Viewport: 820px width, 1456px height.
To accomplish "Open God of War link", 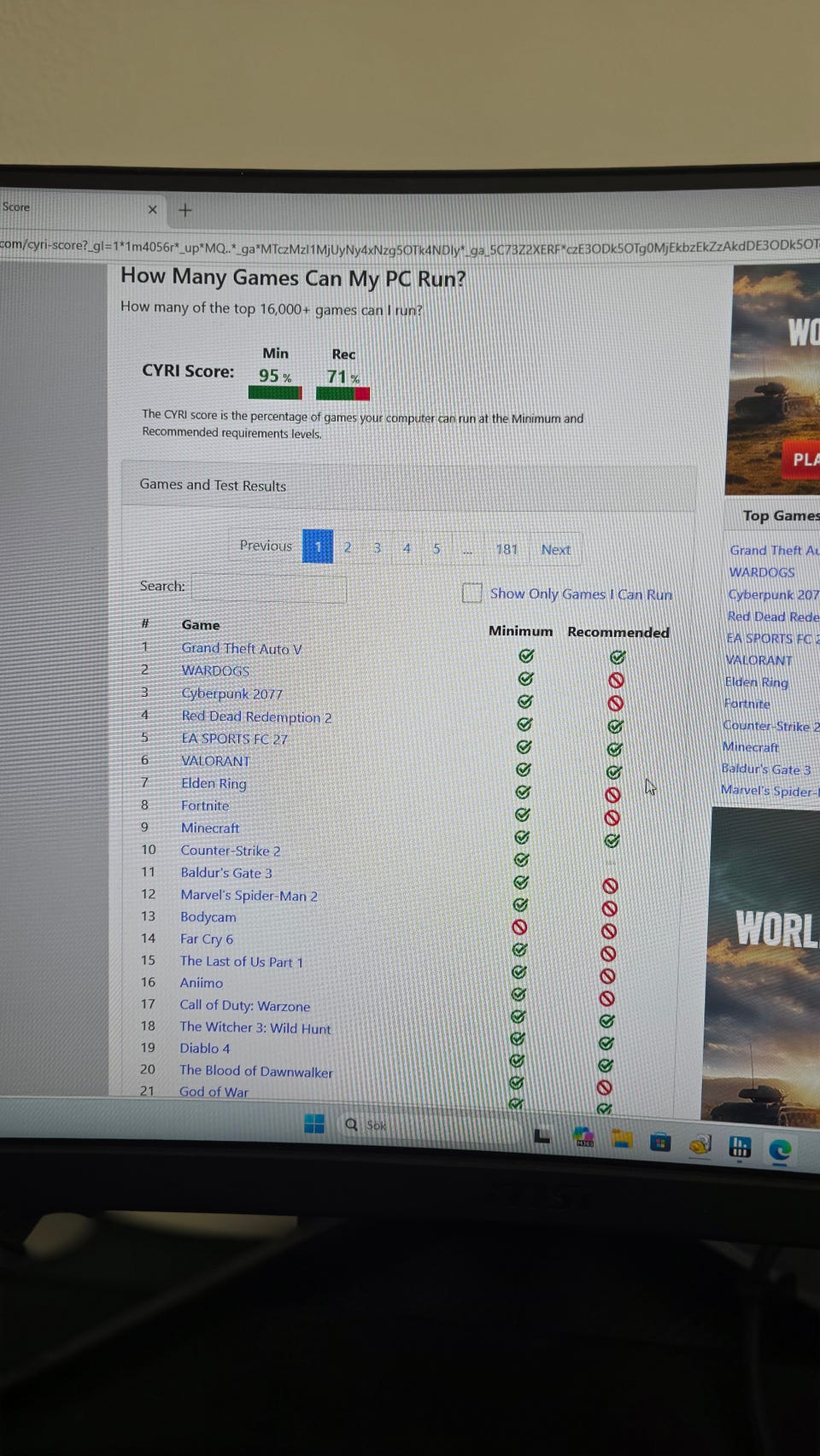I will click(x=214, y=1091).
